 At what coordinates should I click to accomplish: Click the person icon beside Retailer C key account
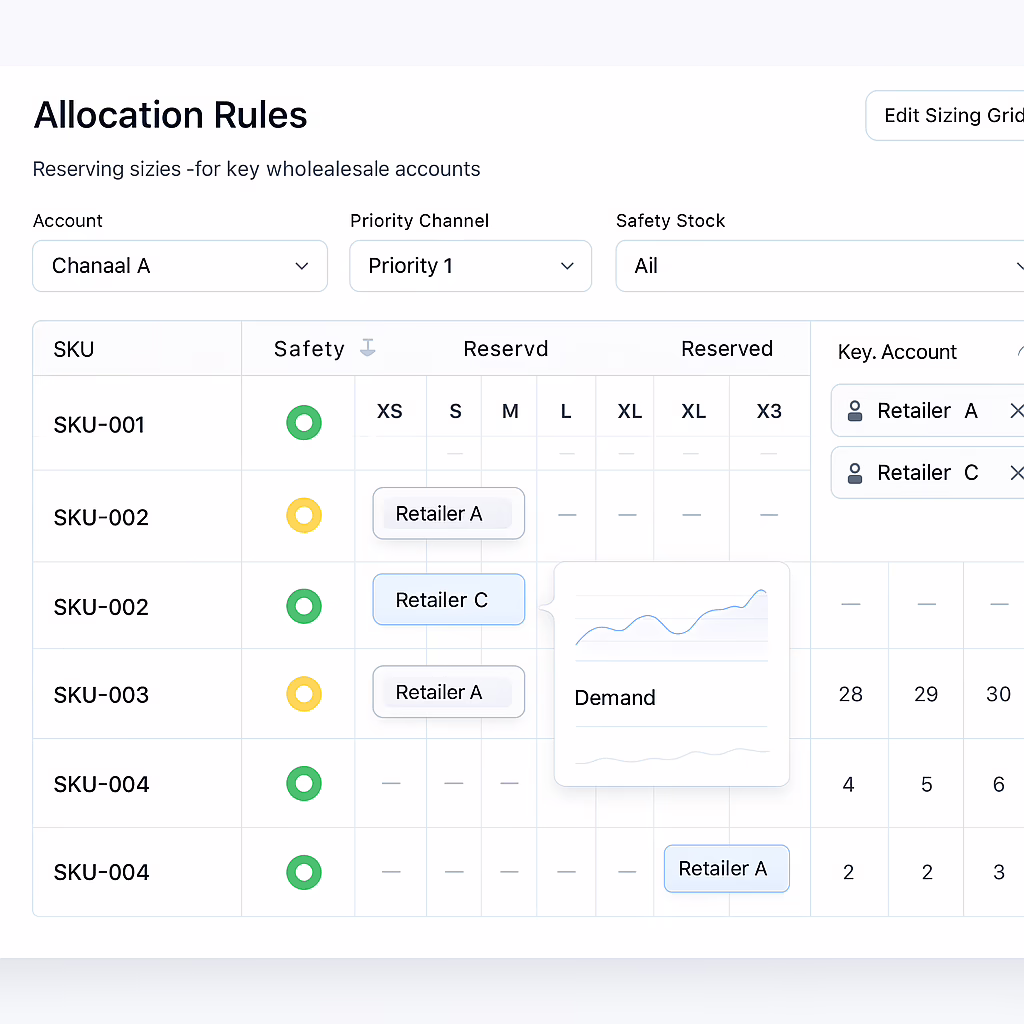(x=855, y=473)
